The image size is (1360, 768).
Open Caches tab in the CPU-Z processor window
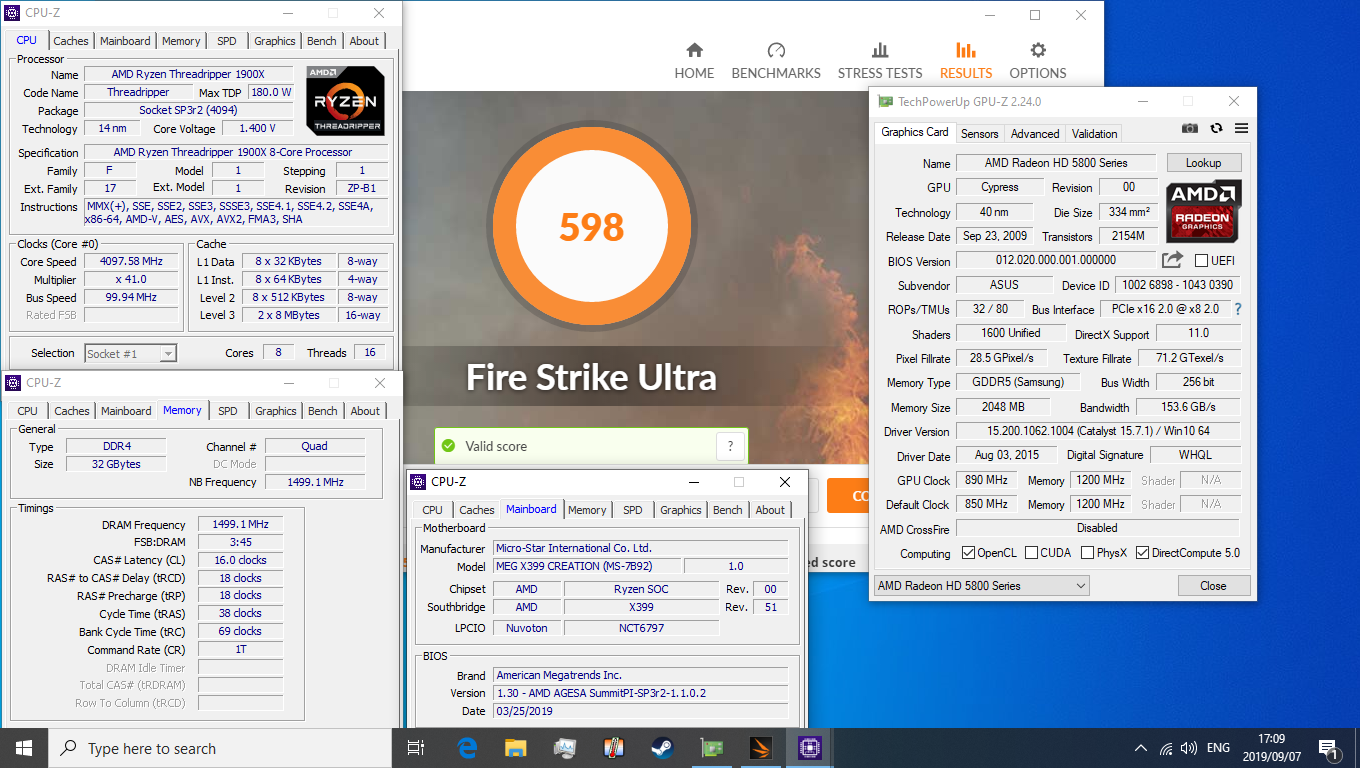[71, 41]
